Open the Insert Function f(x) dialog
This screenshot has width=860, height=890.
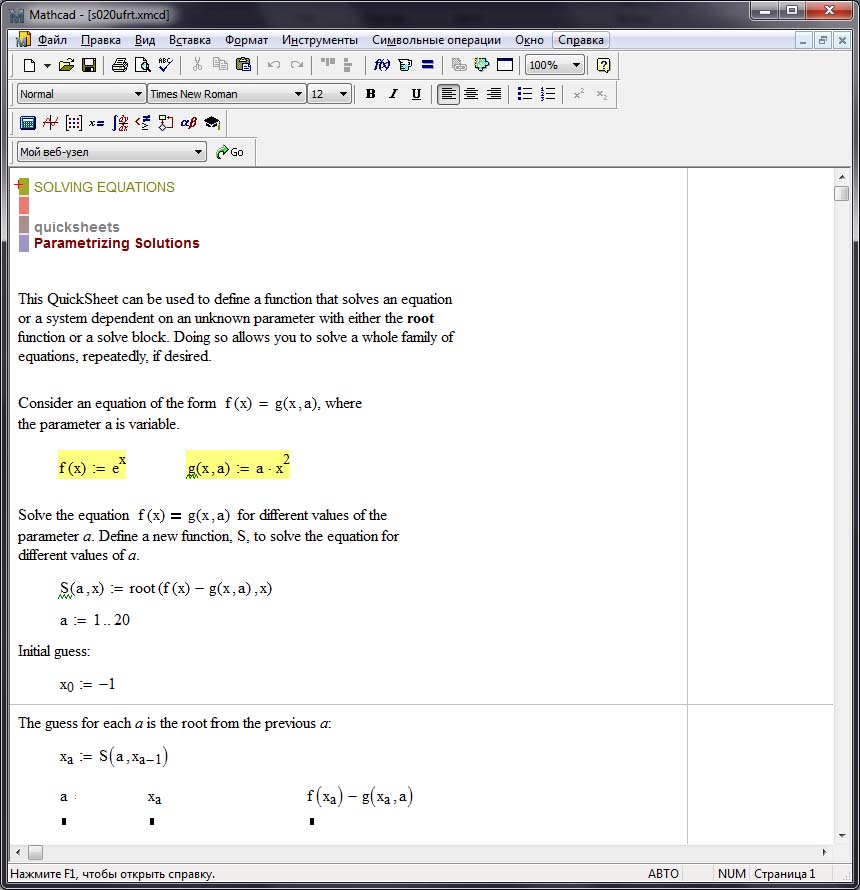(381, 65)
